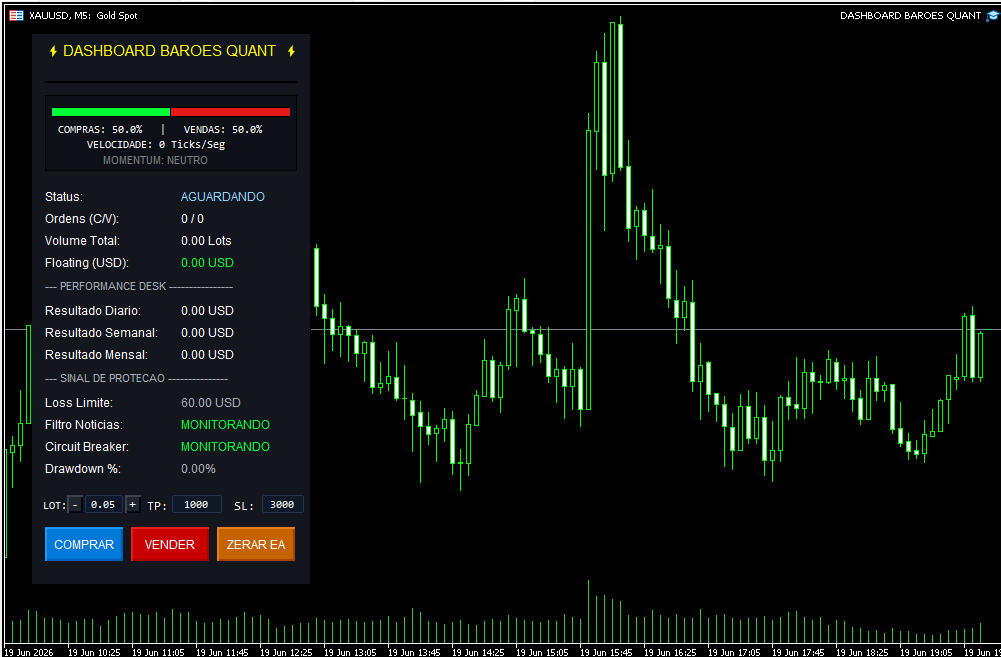Click the AGUARDANDO status value
Viewport: 1001px width, 657px height.
(x=223, y=197)
